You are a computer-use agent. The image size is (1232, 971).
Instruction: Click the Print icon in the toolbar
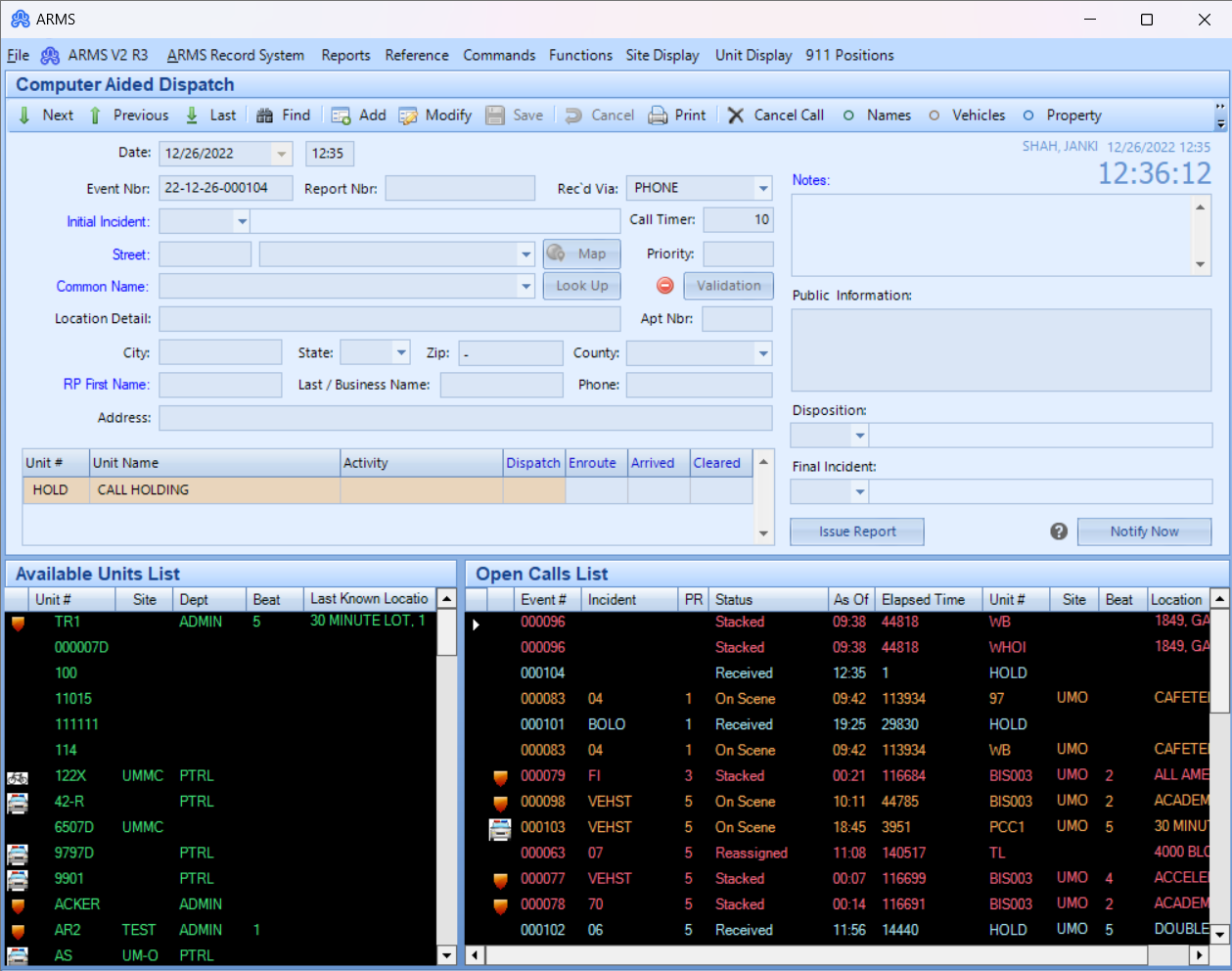tap(656, 115)
